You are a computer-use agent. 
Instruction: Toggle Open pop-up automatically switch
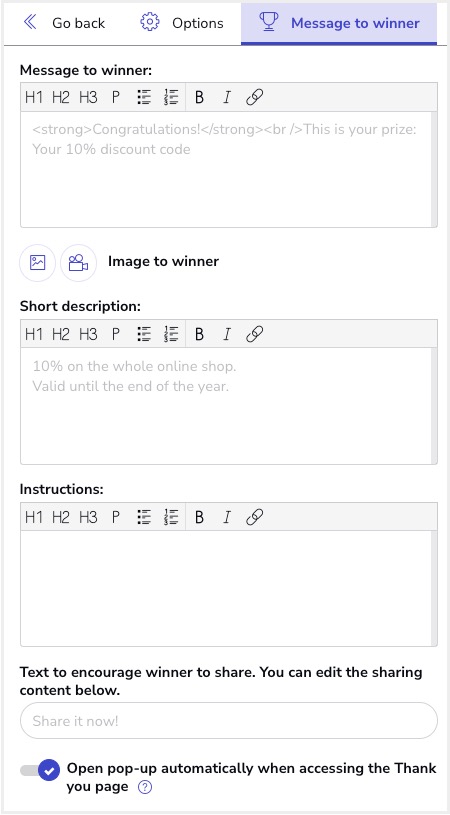click(40, 770)
